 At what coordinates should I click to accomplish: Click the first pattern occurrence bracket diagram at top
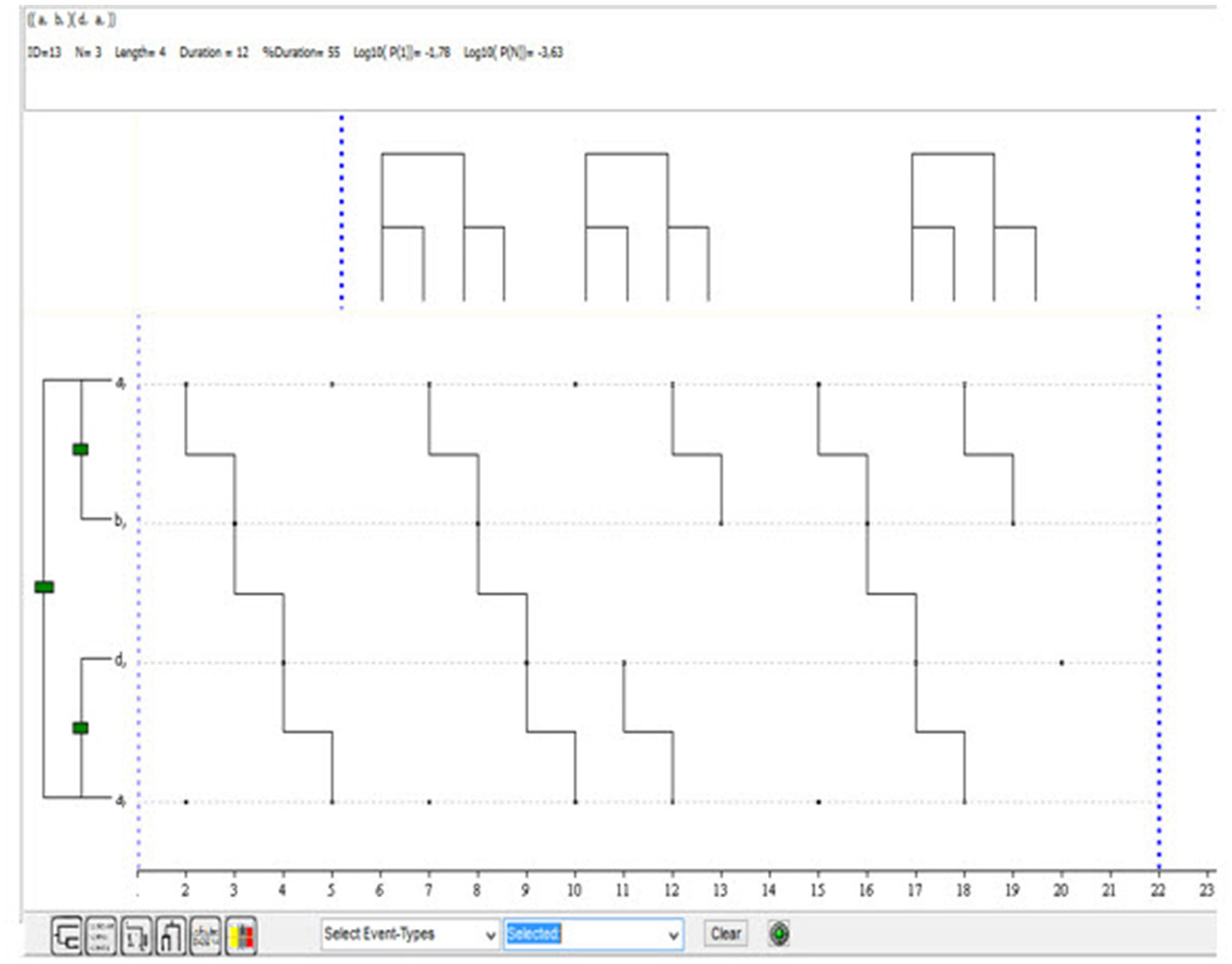pyautogui.click(x=442, y=227)
